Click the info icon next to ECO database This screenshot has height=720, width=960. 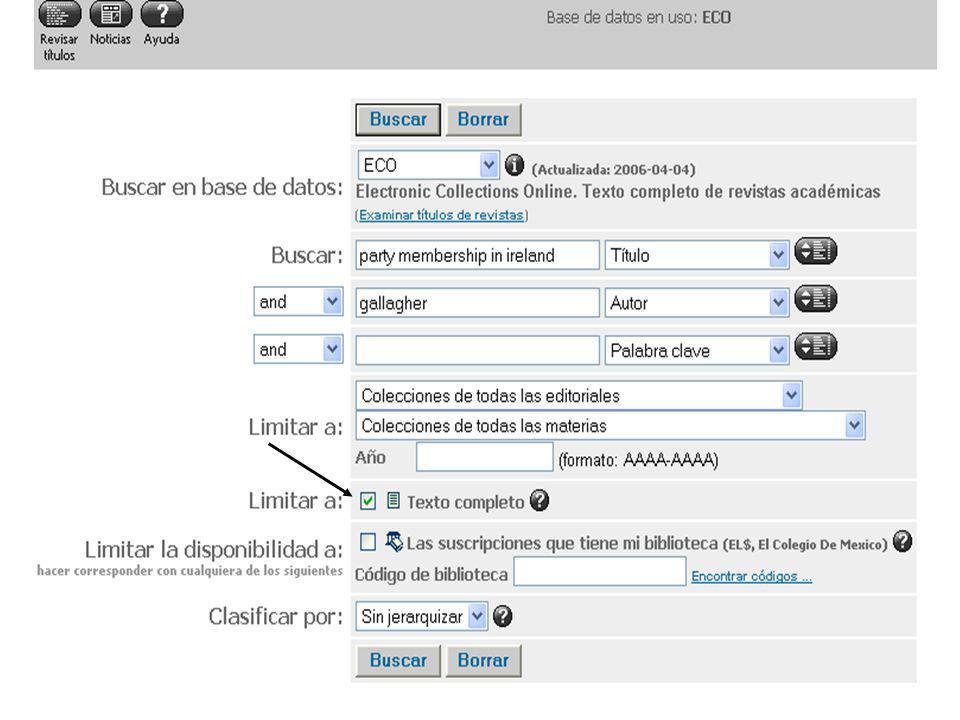coord(514,165)
